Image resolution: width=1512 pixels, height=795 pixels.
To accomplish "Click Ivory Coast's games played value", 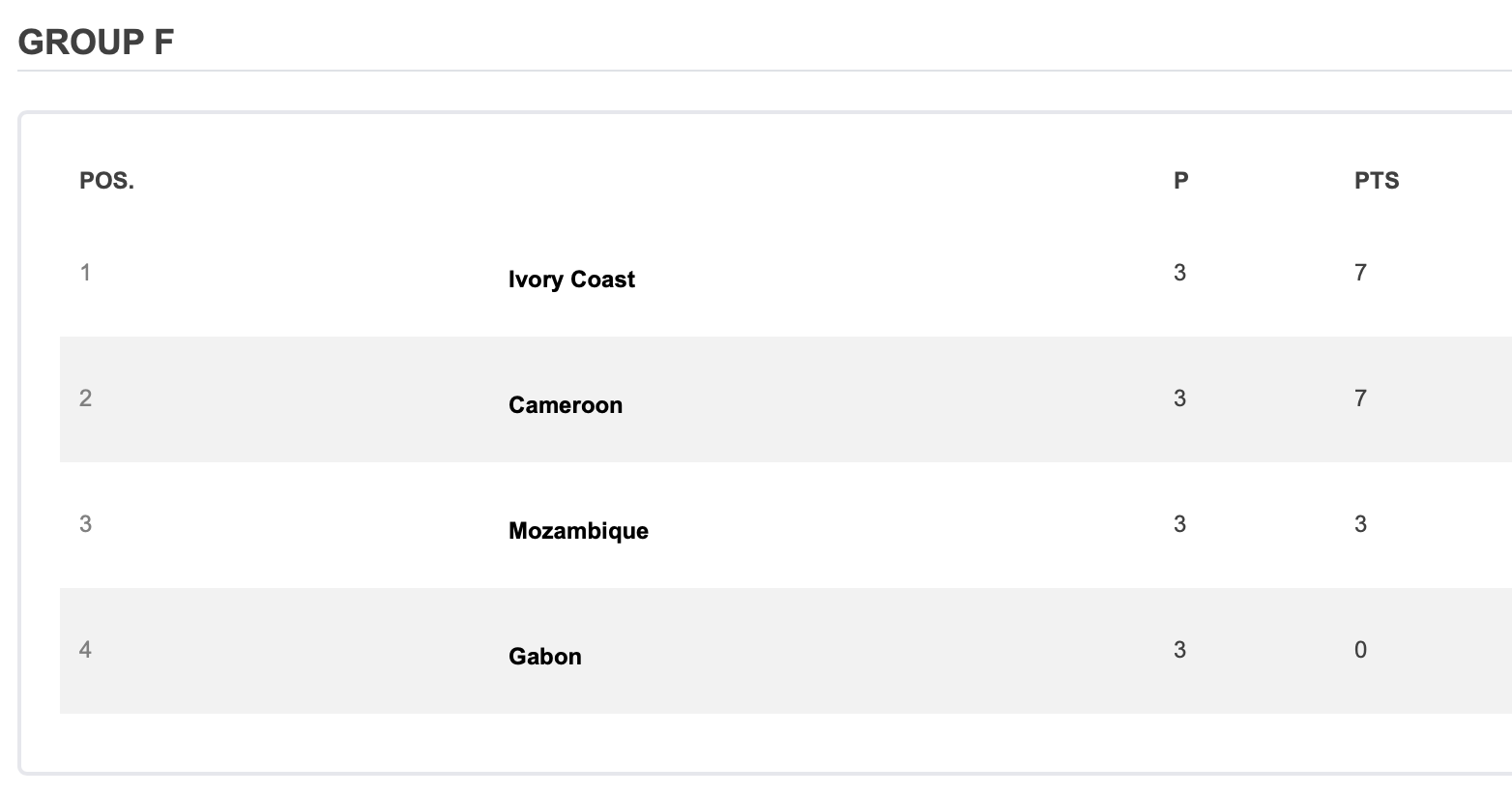I will pos(1179,273).
